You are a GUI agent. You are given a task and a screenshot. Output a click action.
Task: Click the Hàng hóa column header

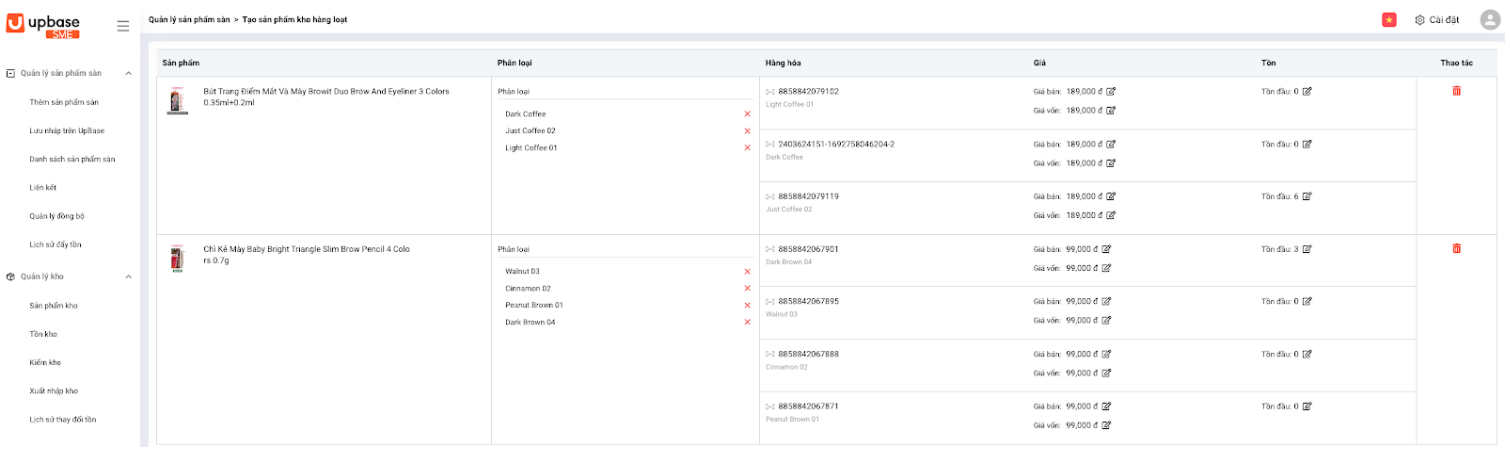pos(783,63)
